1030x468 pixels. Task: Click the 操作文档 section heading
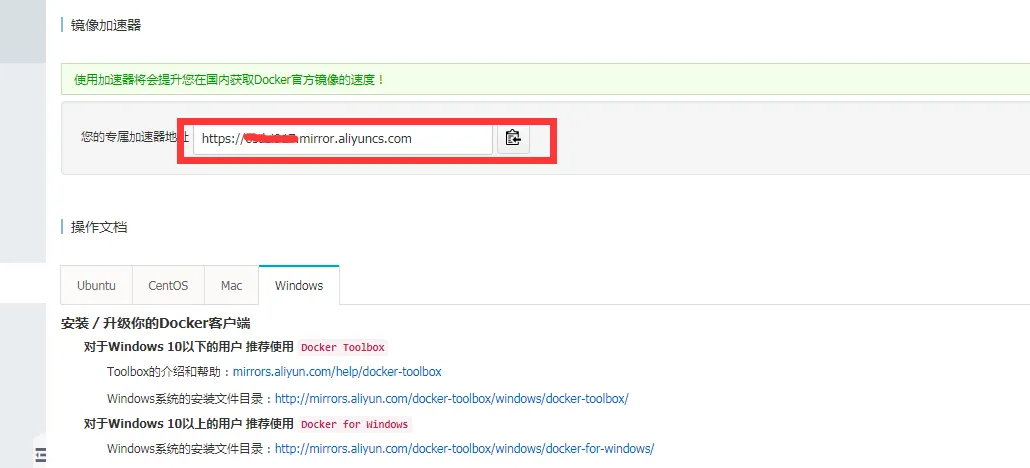pos(99,227)
